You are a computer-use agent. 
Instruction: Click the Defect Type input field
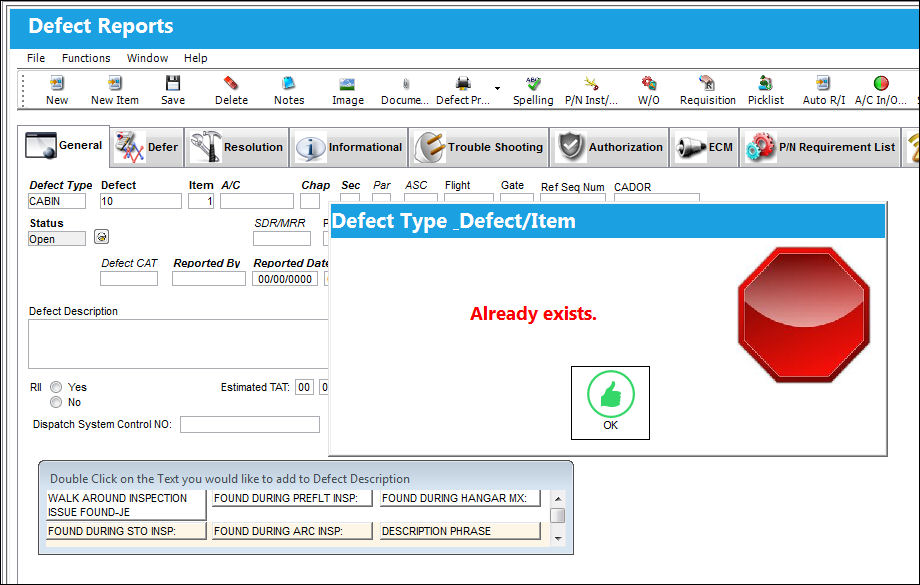click(57, 201)
